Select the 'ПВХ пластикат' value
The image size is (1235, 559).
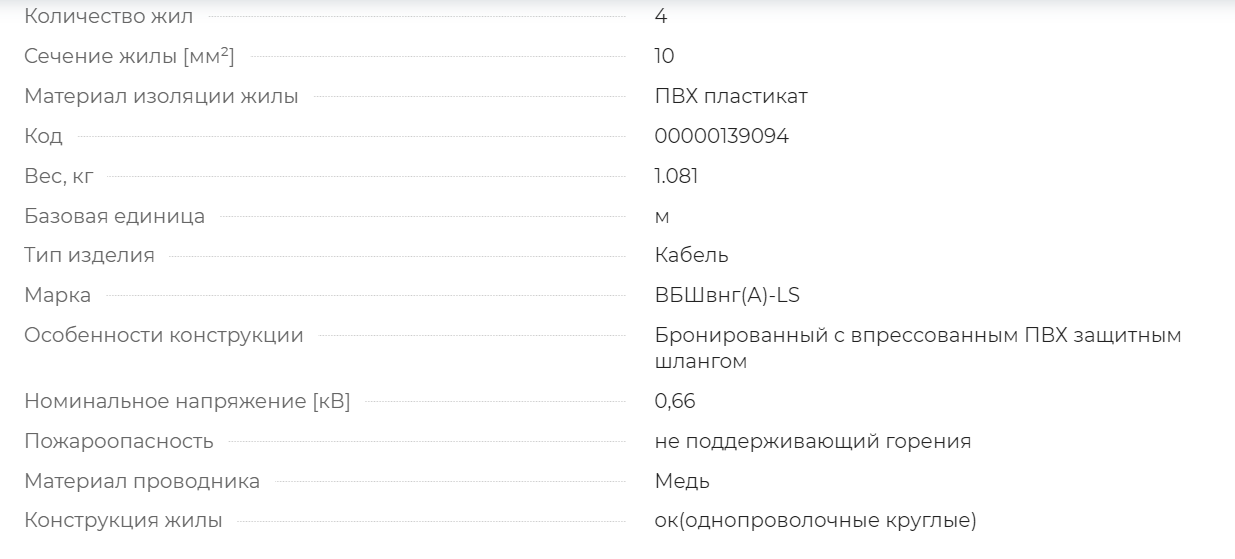click(731, 96)
